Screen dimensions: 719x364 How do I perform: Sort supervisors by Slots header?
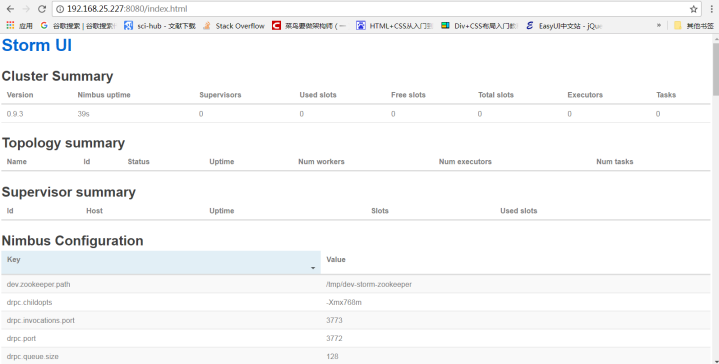[380, 210]
